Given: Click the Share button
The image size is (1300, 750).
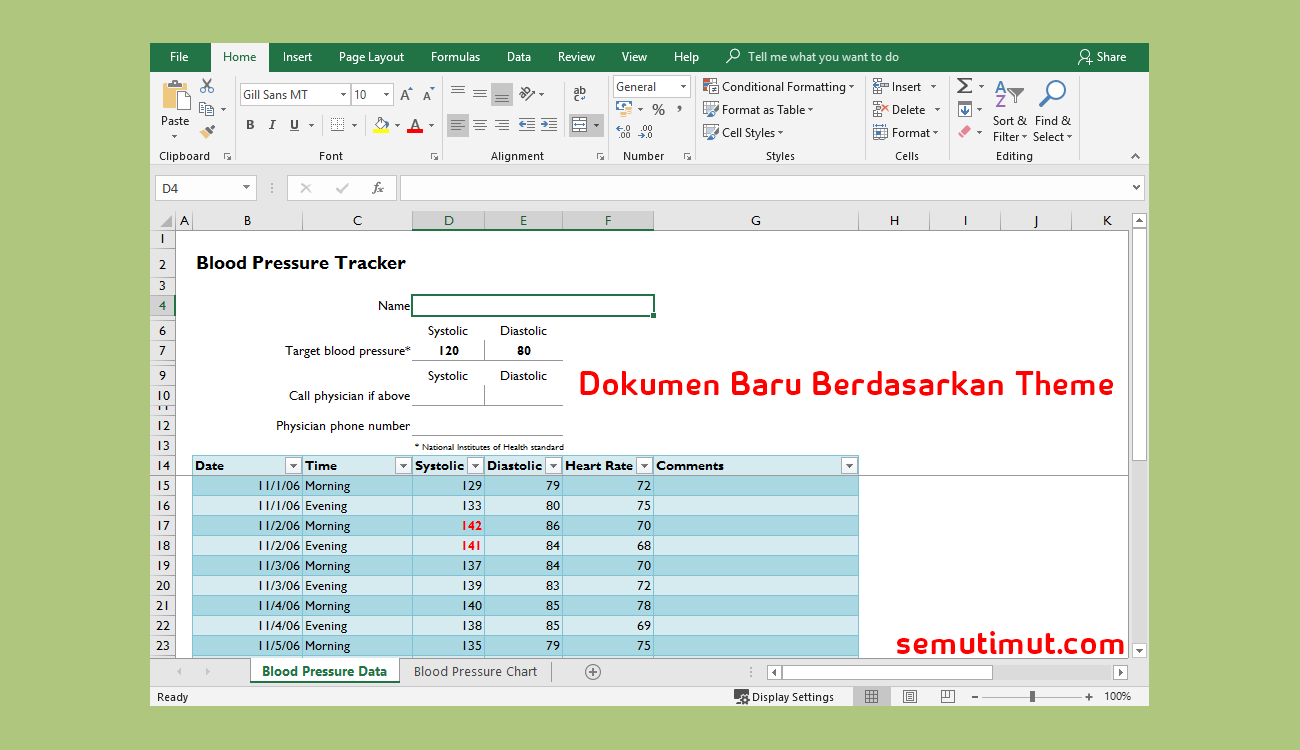Looking at the screenshot, I should coord(1101,57).
